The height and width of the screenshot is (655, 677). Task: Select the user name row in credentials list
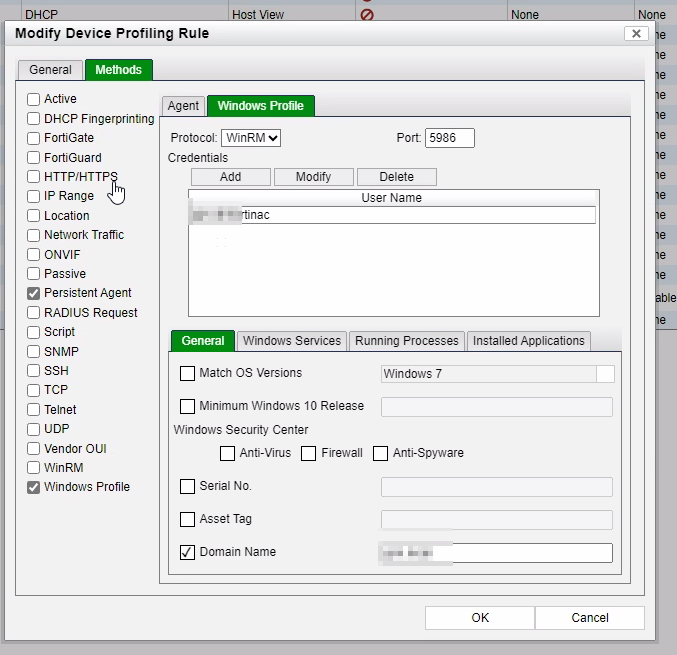[x=393, y=215]
